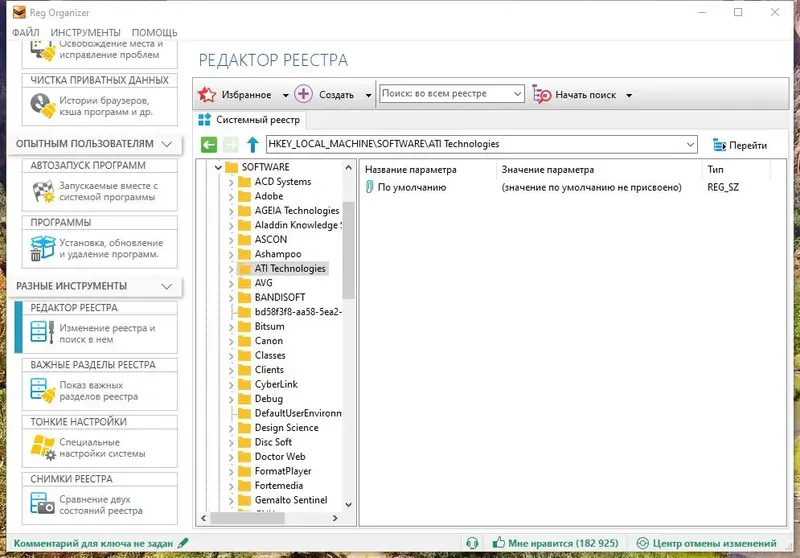Click the По умолчанию parameter icon
Image resolution: width=800 pixels, height=558 pixels.
tap(369, 187)
